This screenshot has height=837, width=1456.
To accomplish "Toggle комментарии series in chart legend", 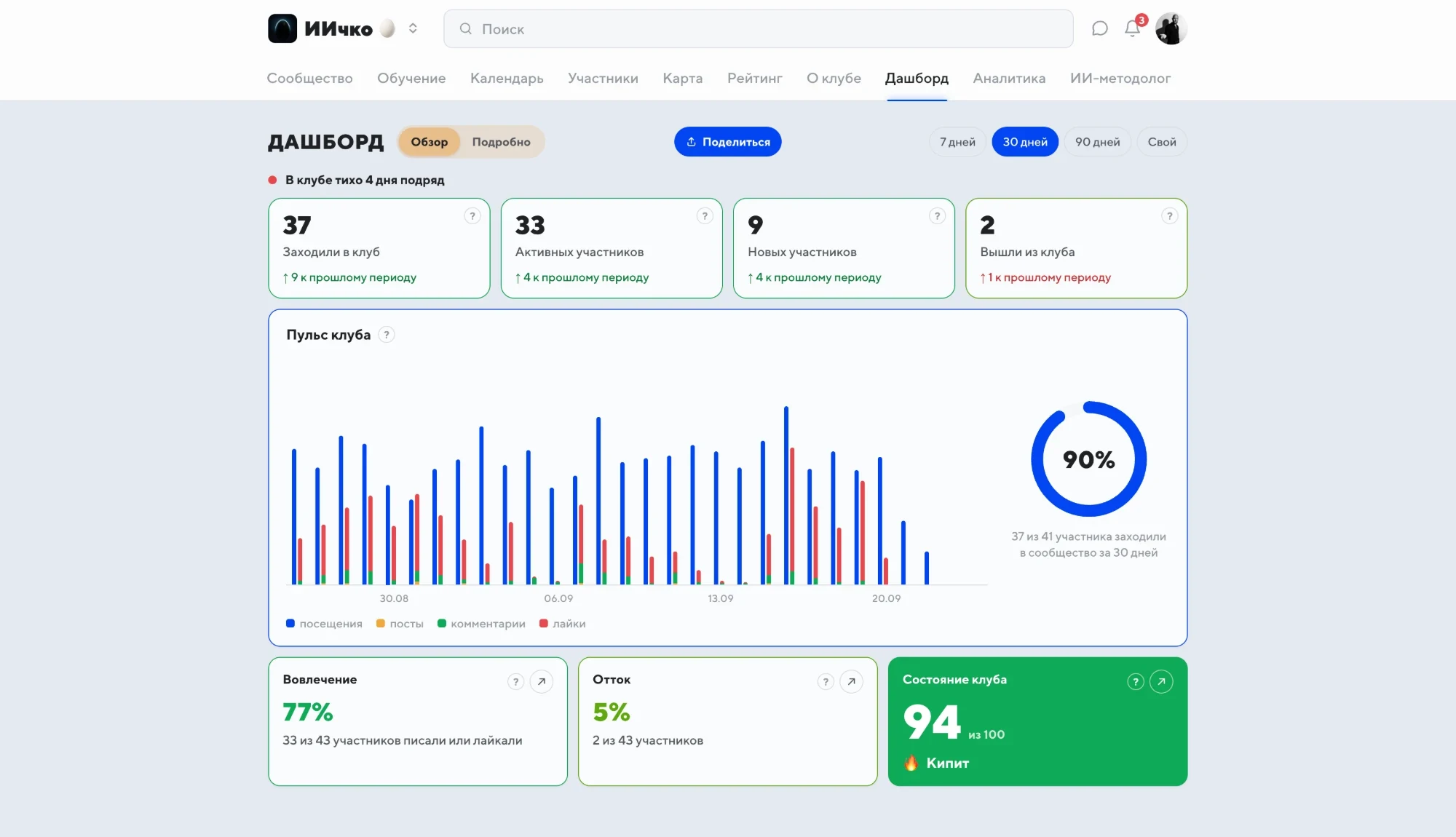I will click(481, 624).
